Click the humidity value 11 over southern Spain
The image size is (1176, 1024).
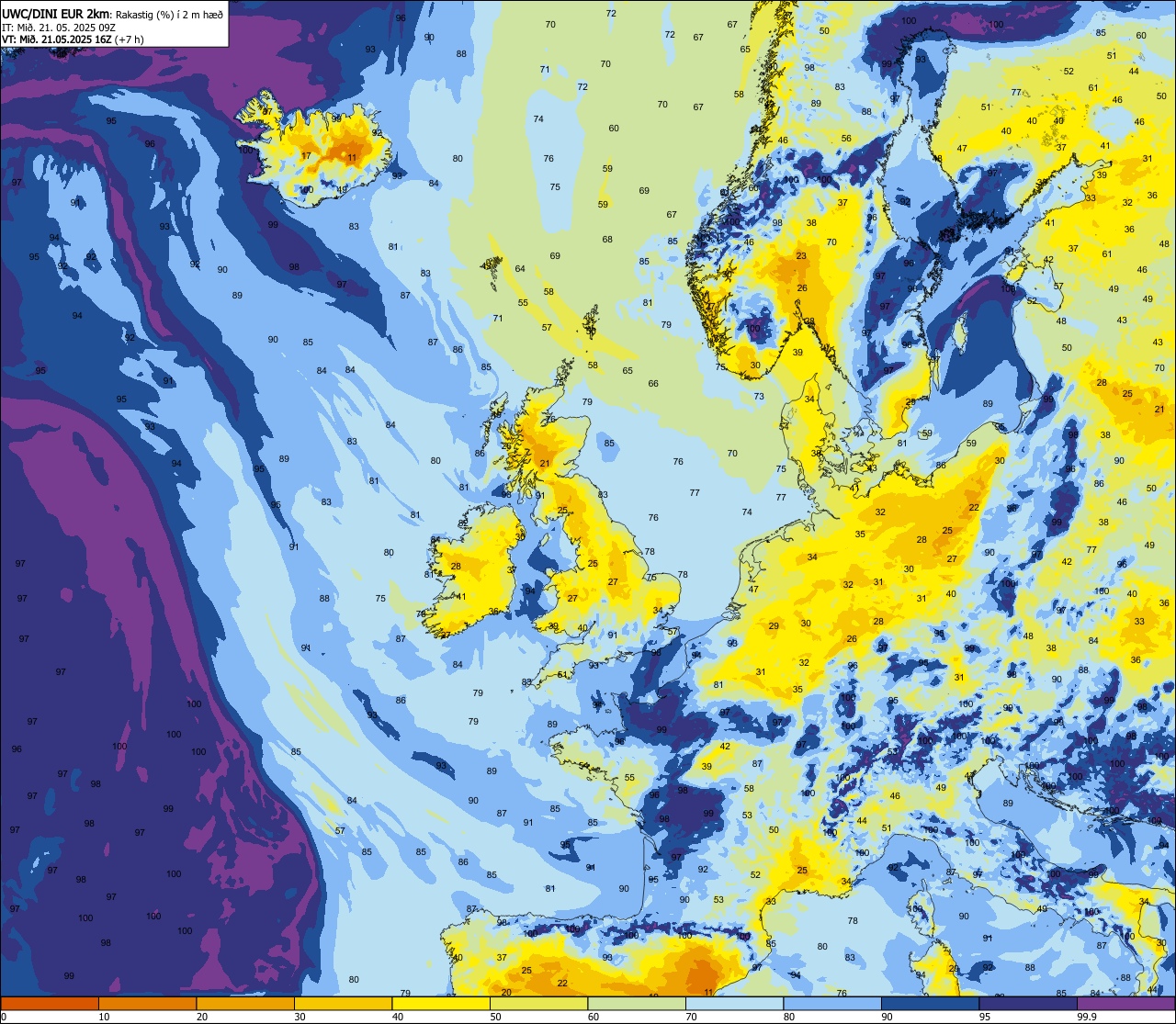[x=708, y=992]
